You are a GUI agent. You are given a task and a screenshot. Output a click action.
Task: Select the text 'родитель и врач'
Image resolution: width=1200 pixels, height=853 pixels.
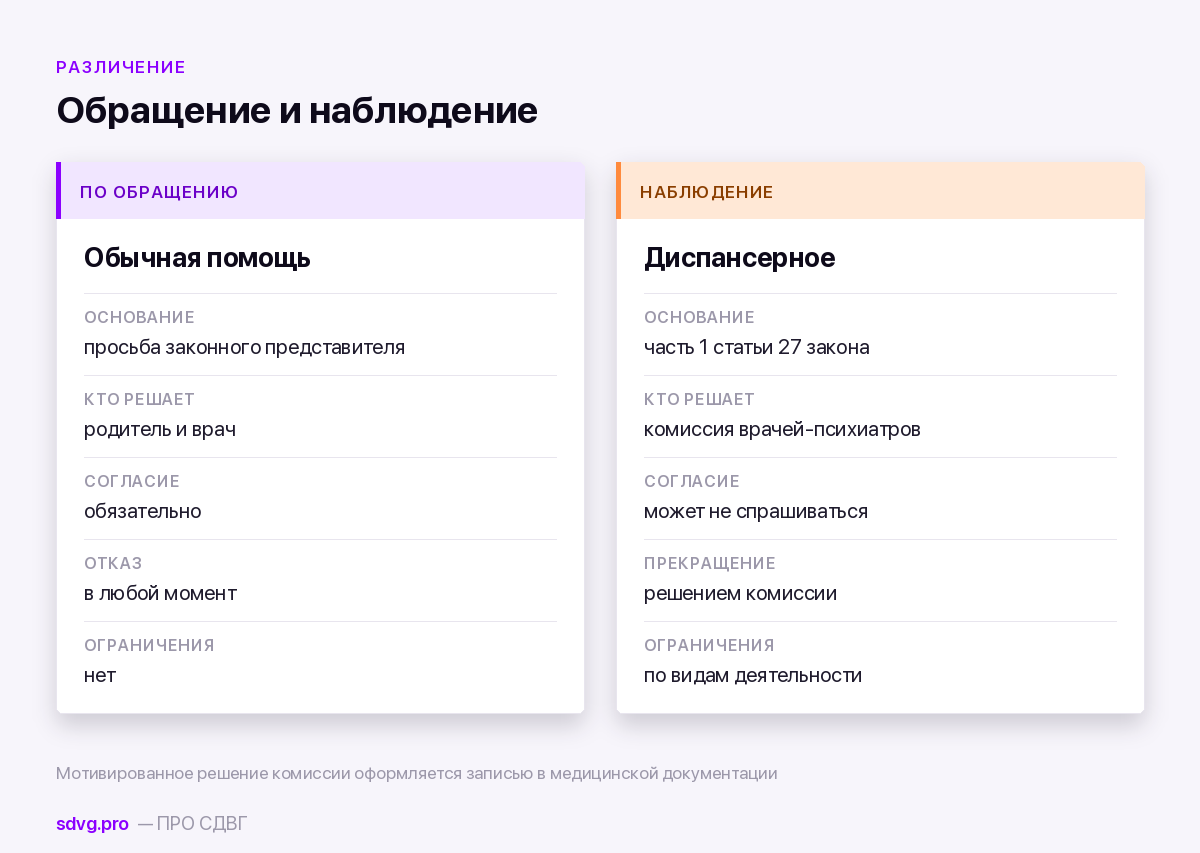[160, 430]
